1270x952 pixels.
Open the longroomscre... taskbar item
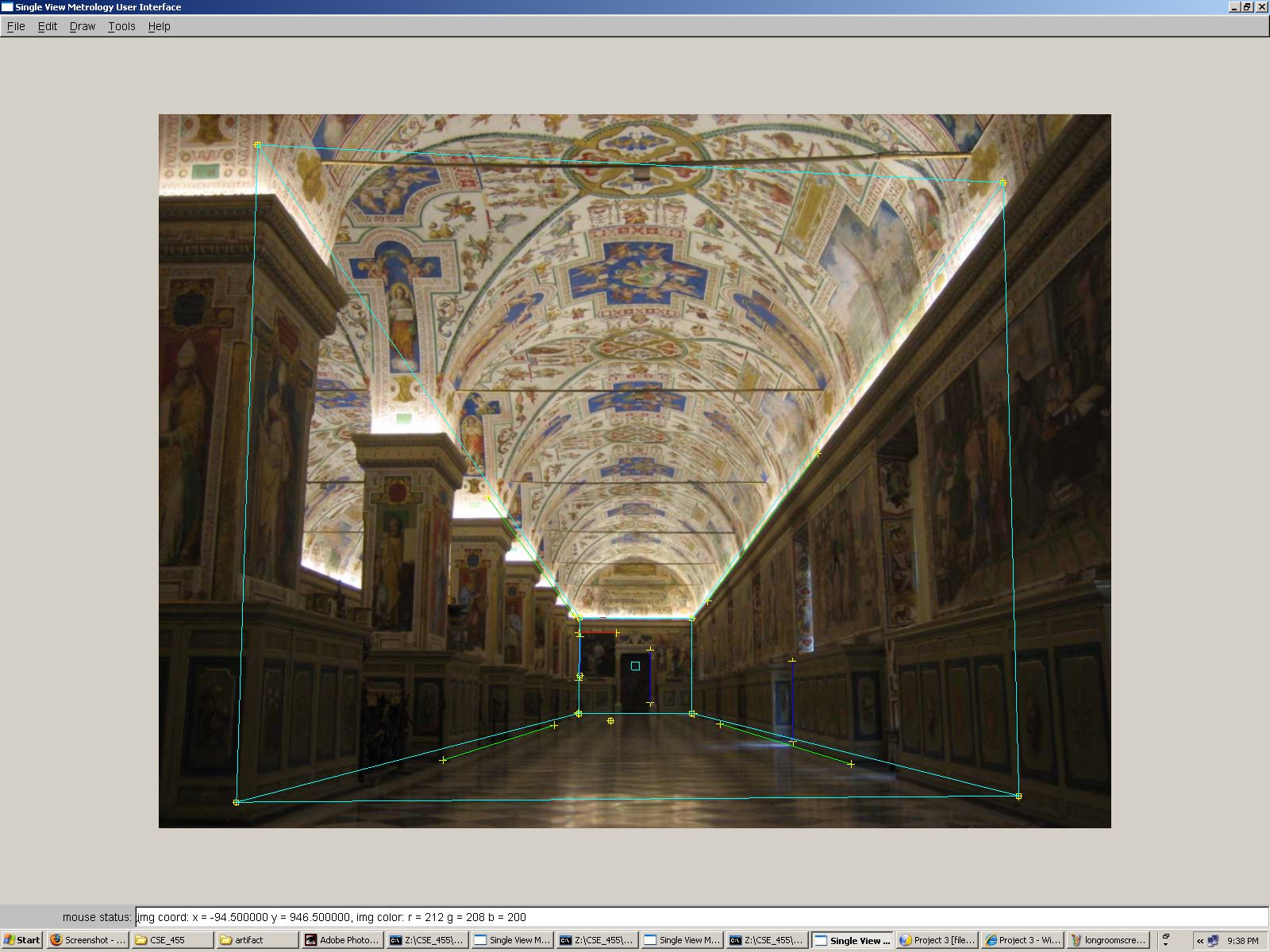click(x=1106, y=940)
